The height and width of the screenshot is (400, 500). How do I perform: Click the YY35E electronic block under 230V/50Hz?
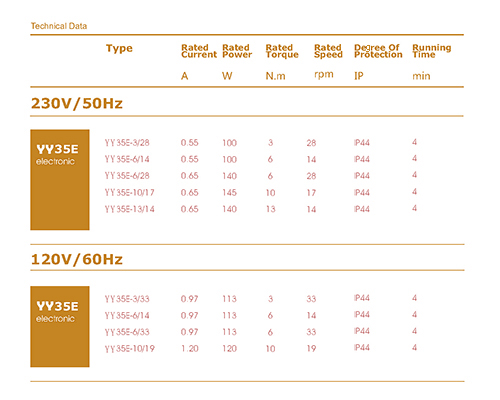pos(60,180)
